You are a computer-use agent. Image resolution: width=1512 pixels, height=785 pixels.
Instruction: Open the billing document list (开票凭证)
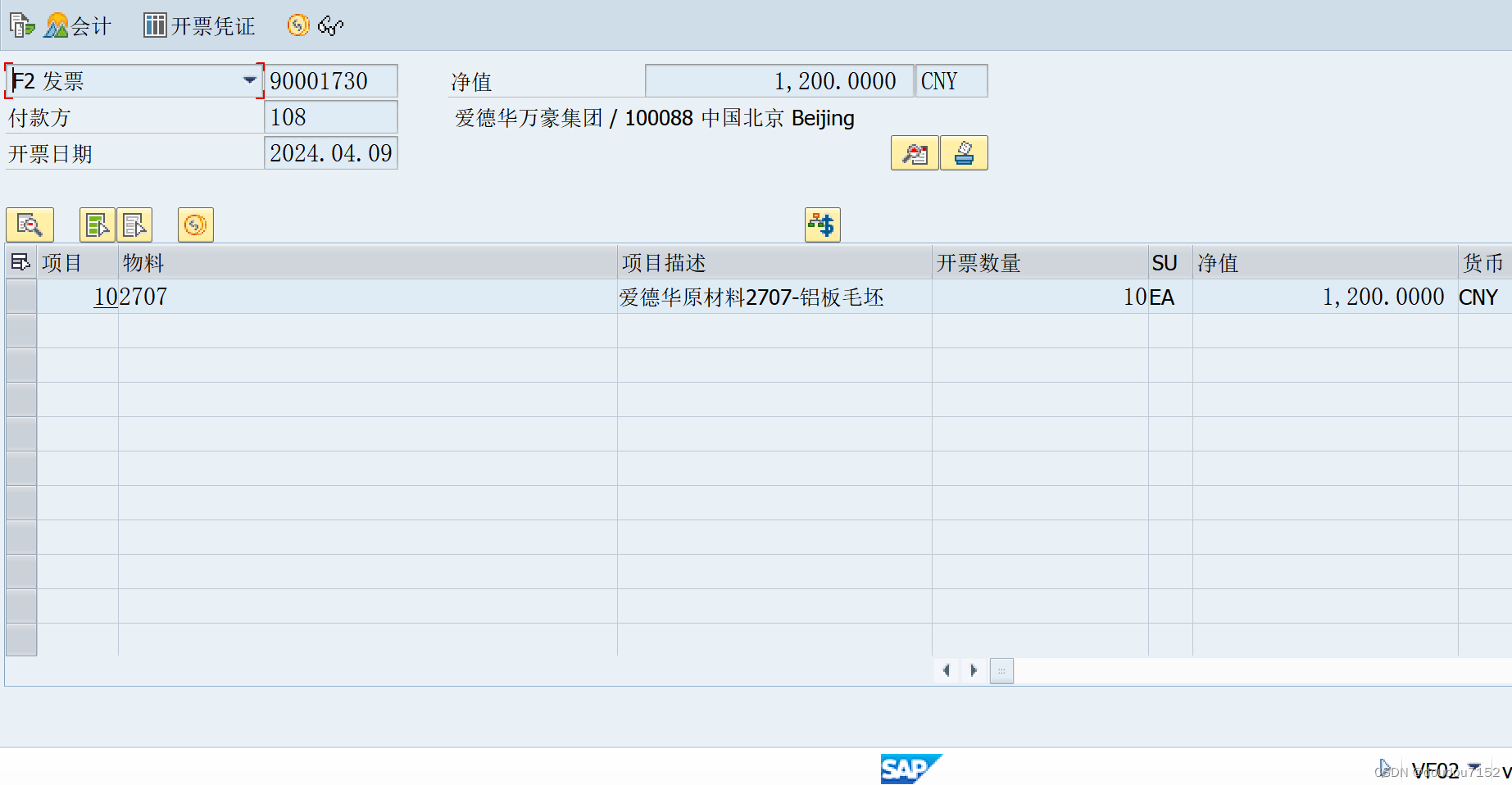click(x=198, y=25)
